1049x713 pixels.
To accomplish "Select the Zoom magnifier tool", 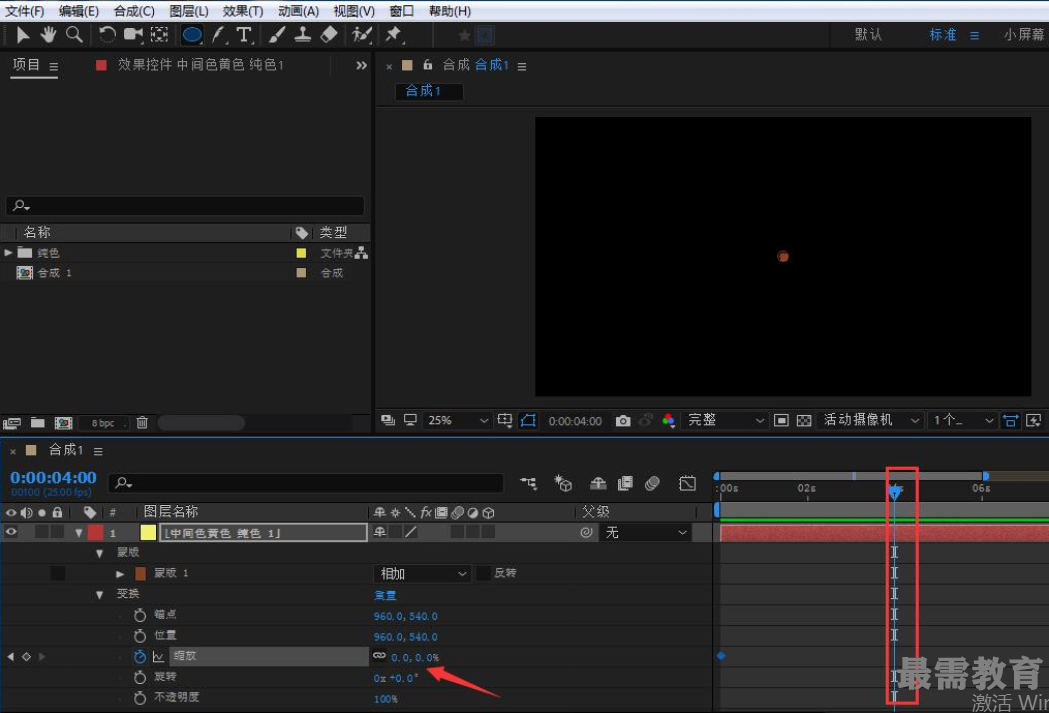I will pos(74,35).
